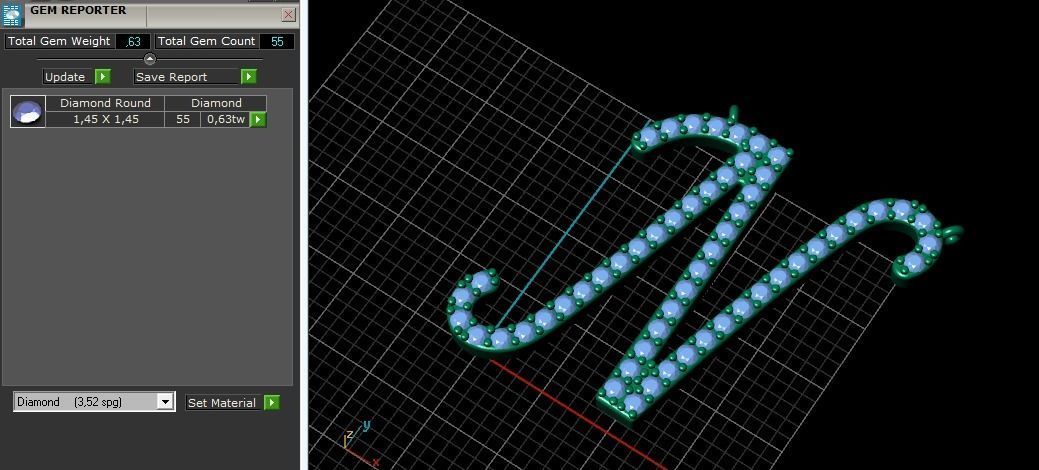1039x470 pixels.
Task: Select the round diamond gem thumbnail
Action: [28, 111]
